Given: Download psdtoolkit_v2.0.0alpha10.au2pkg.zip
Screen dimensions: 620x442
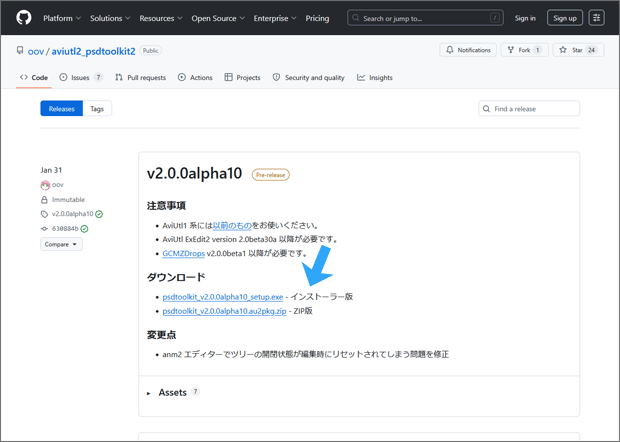Looking at the screenshot, I should pos(224,311).
